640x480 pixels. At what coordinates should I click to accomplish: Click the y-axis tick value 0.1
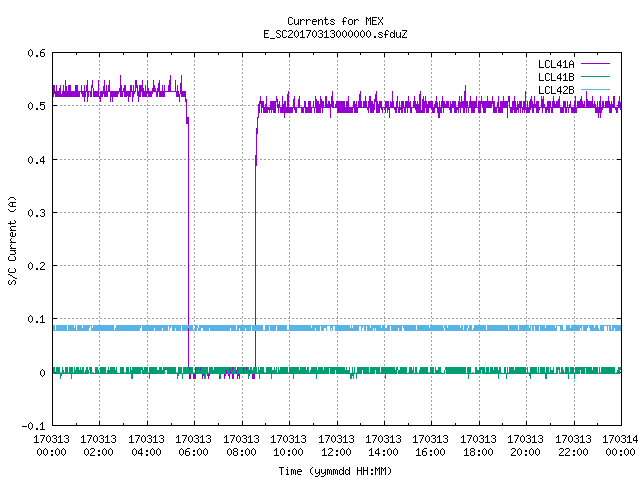pos(36,319)
